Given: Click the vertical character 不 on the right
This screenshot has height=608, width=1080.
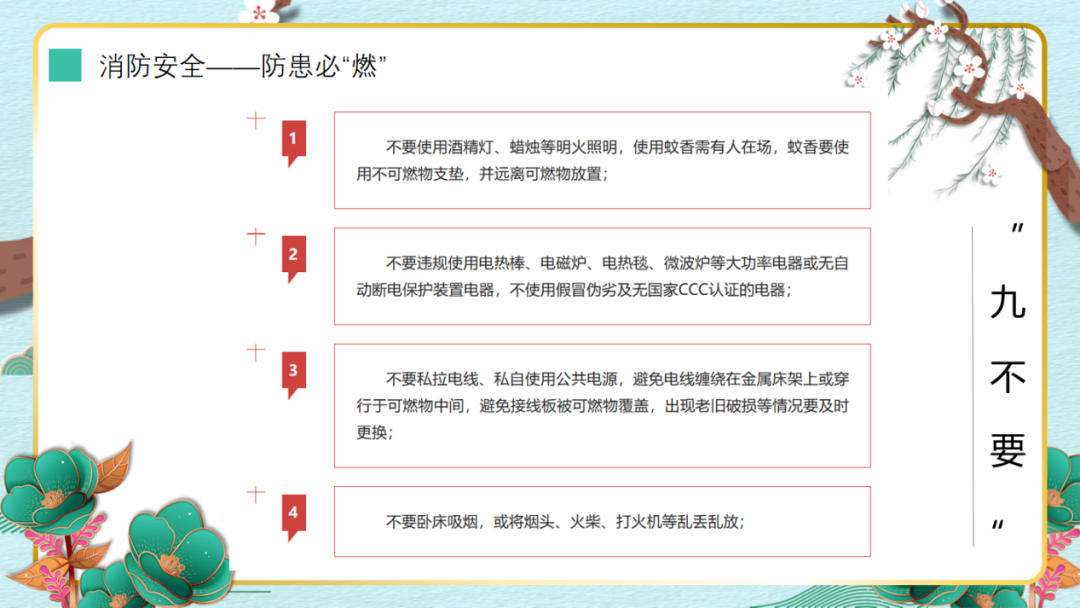Looking at the screenshot, I should point(1008,376).
